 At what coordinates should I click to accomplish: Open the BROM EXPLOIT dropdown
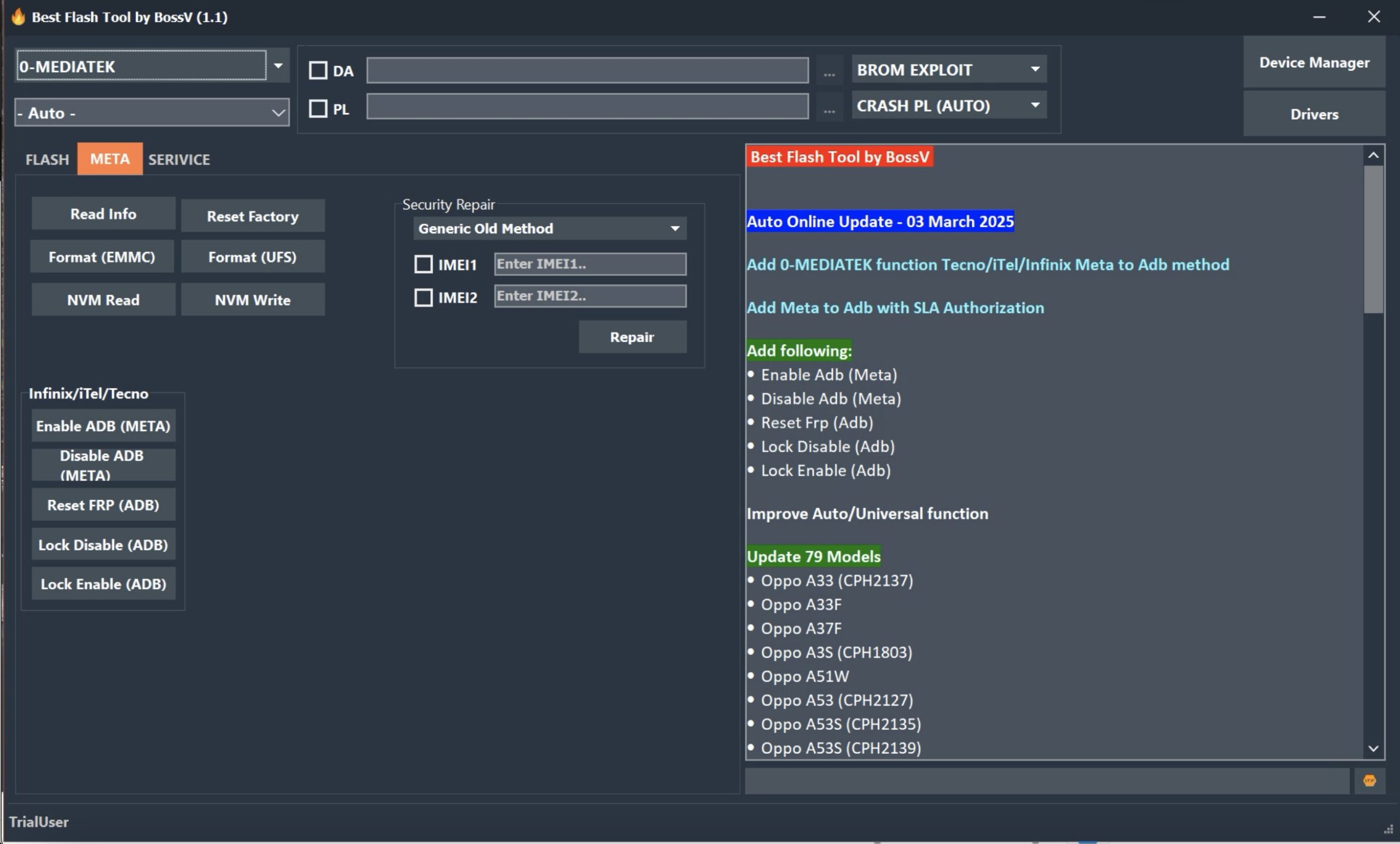pos(949,69)
